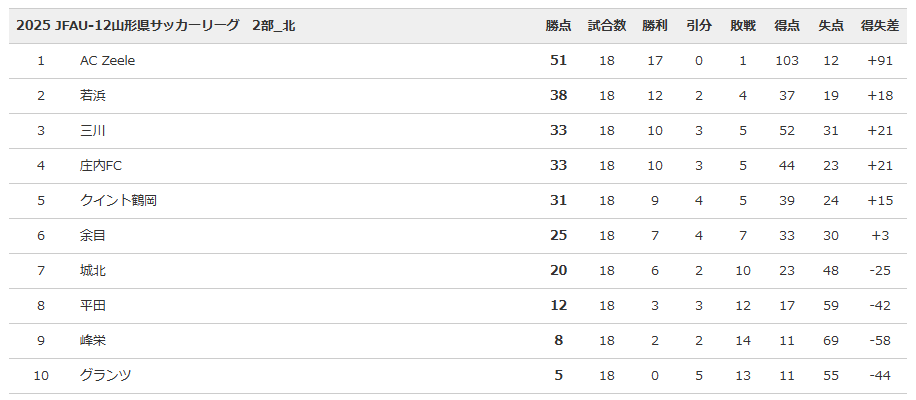Open the 三川 team entry
This screenshot has width=916, height=400.
(x=93, y=131)
